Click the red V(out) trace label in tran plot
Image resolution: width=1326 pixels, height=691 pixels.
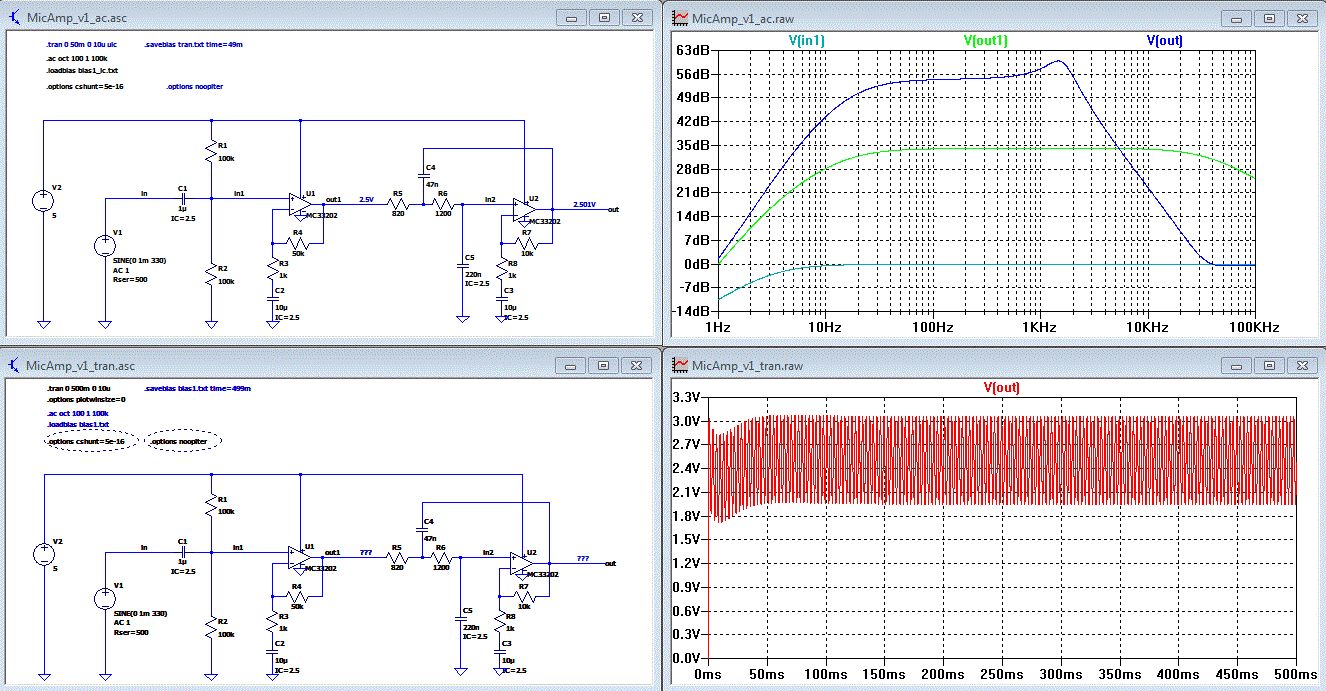(1001, 387)
